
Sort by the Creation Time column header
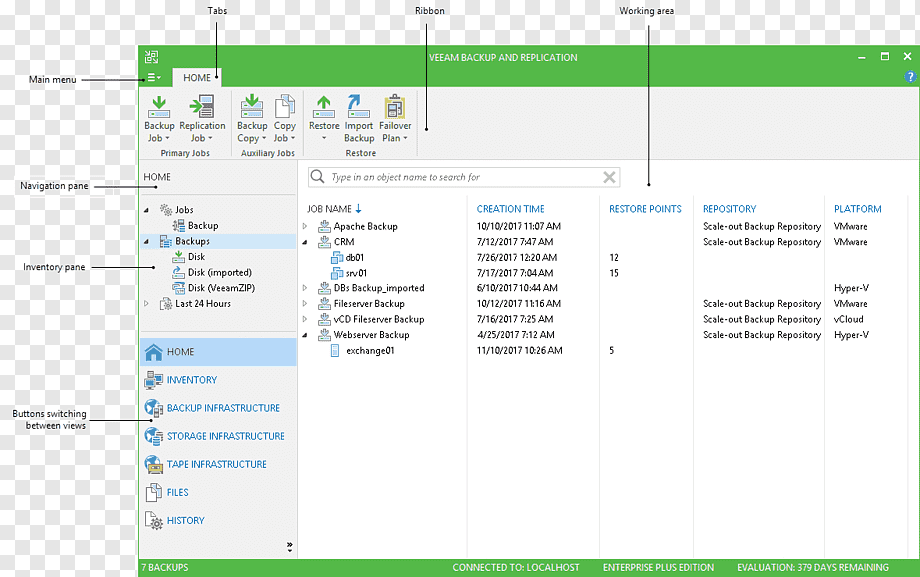coord(510,209)
